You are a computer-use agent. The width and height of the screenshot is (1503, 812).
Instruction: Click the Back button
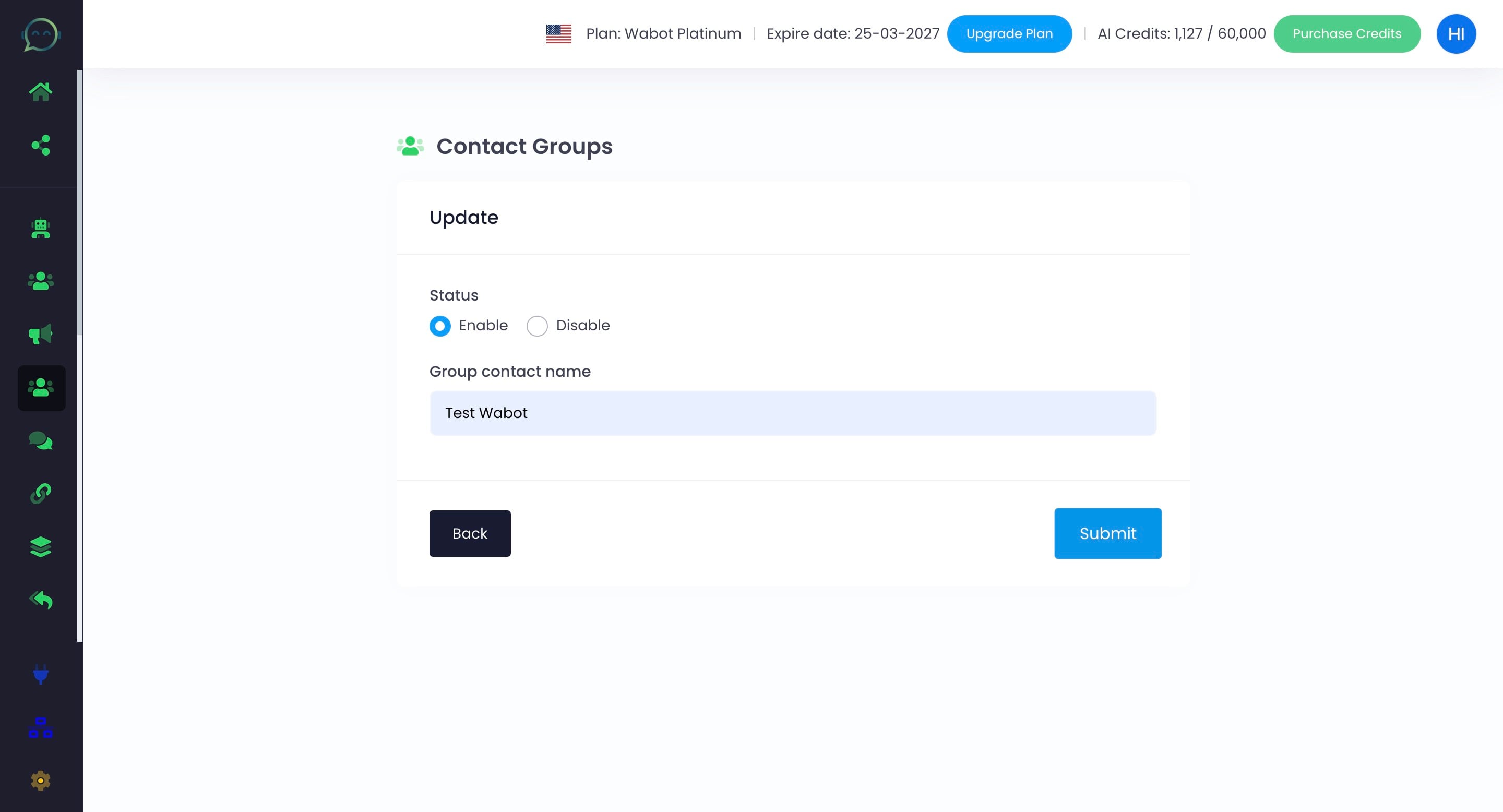(x=470, y=533)
